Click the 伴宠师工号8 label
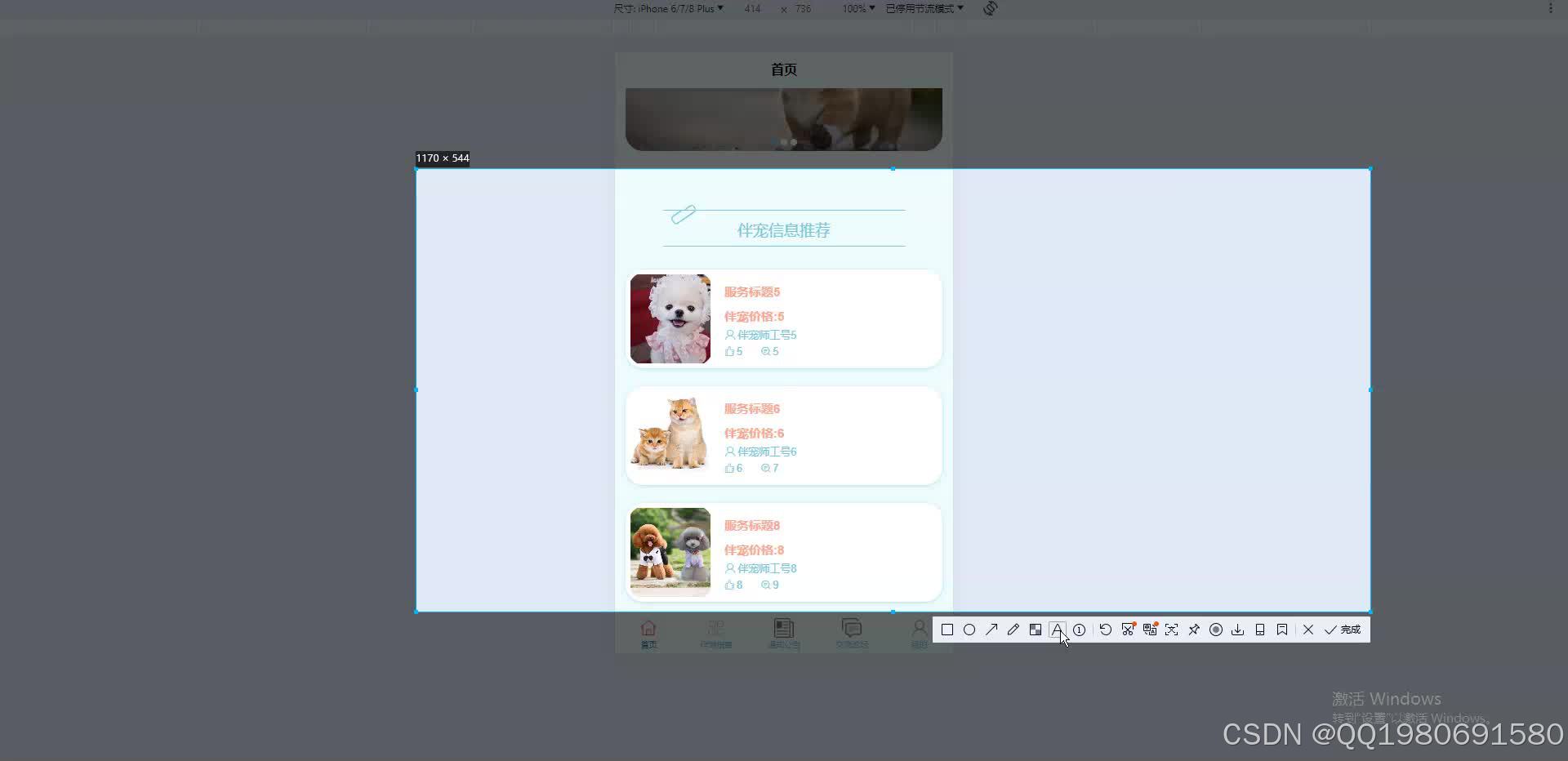Image resolution: width=1568 pixels, height=761 pixels. 767,568
